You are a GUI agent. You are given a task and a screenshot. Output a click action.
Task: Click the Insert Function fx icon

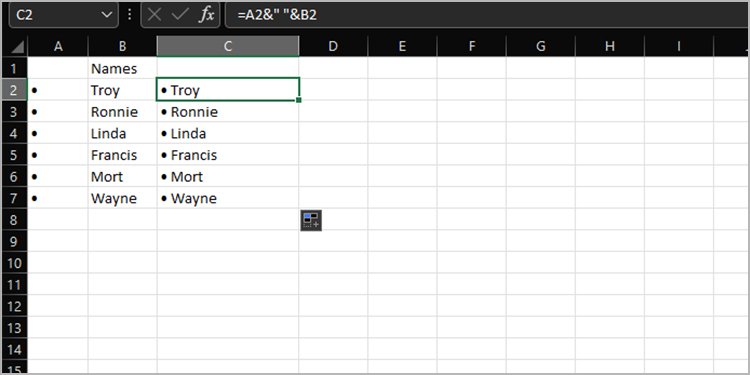[207, 15]
